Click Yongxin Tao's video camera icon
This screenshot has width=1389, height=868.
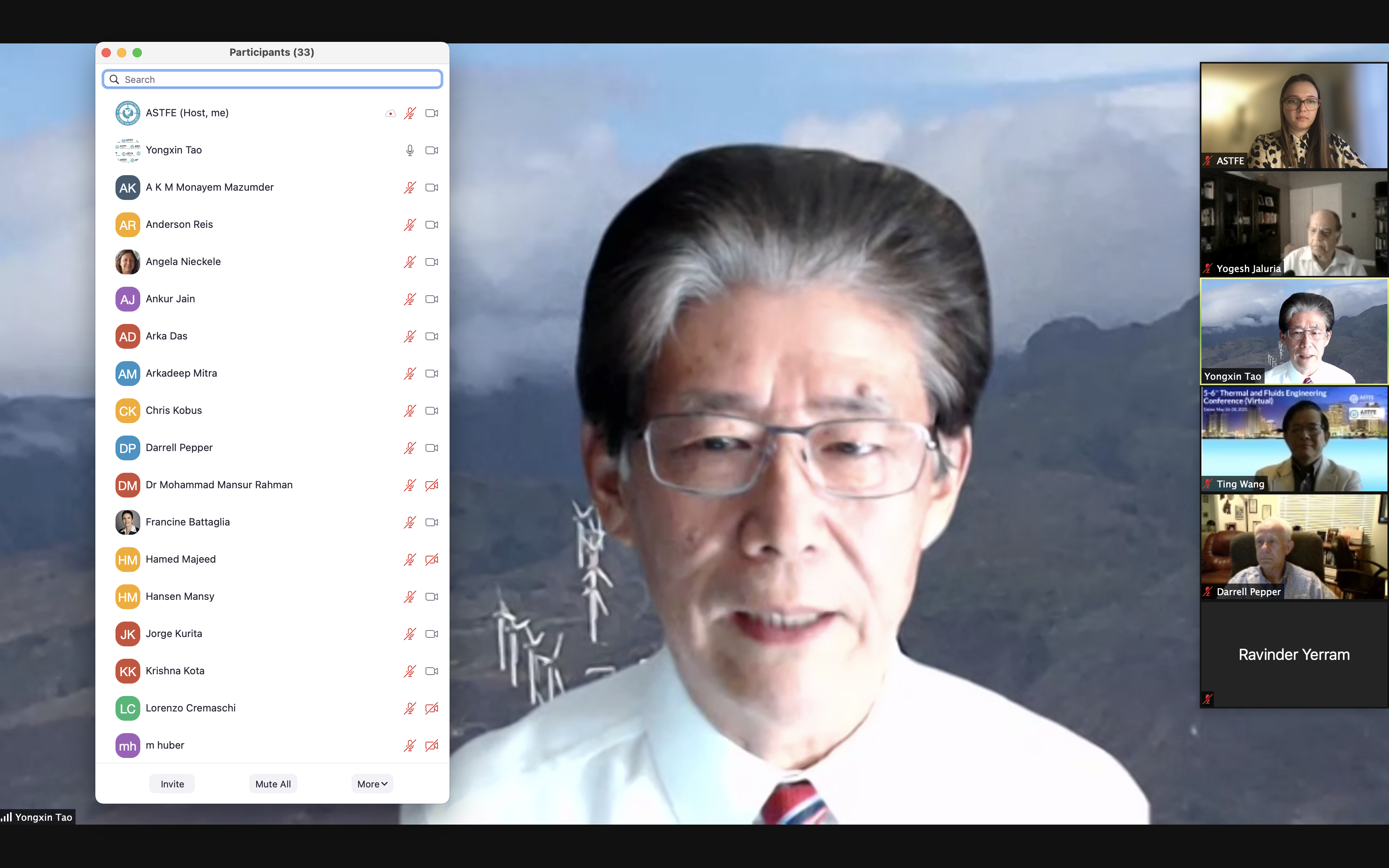pos(432,150)
